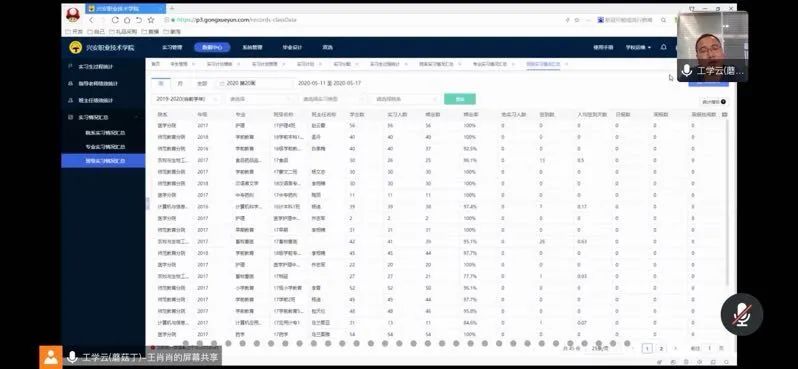Image resolution: width=798 pixels, height=369 pixels.
Task: Select the 全部 period toggle
Action: click(x=202, y=83)
